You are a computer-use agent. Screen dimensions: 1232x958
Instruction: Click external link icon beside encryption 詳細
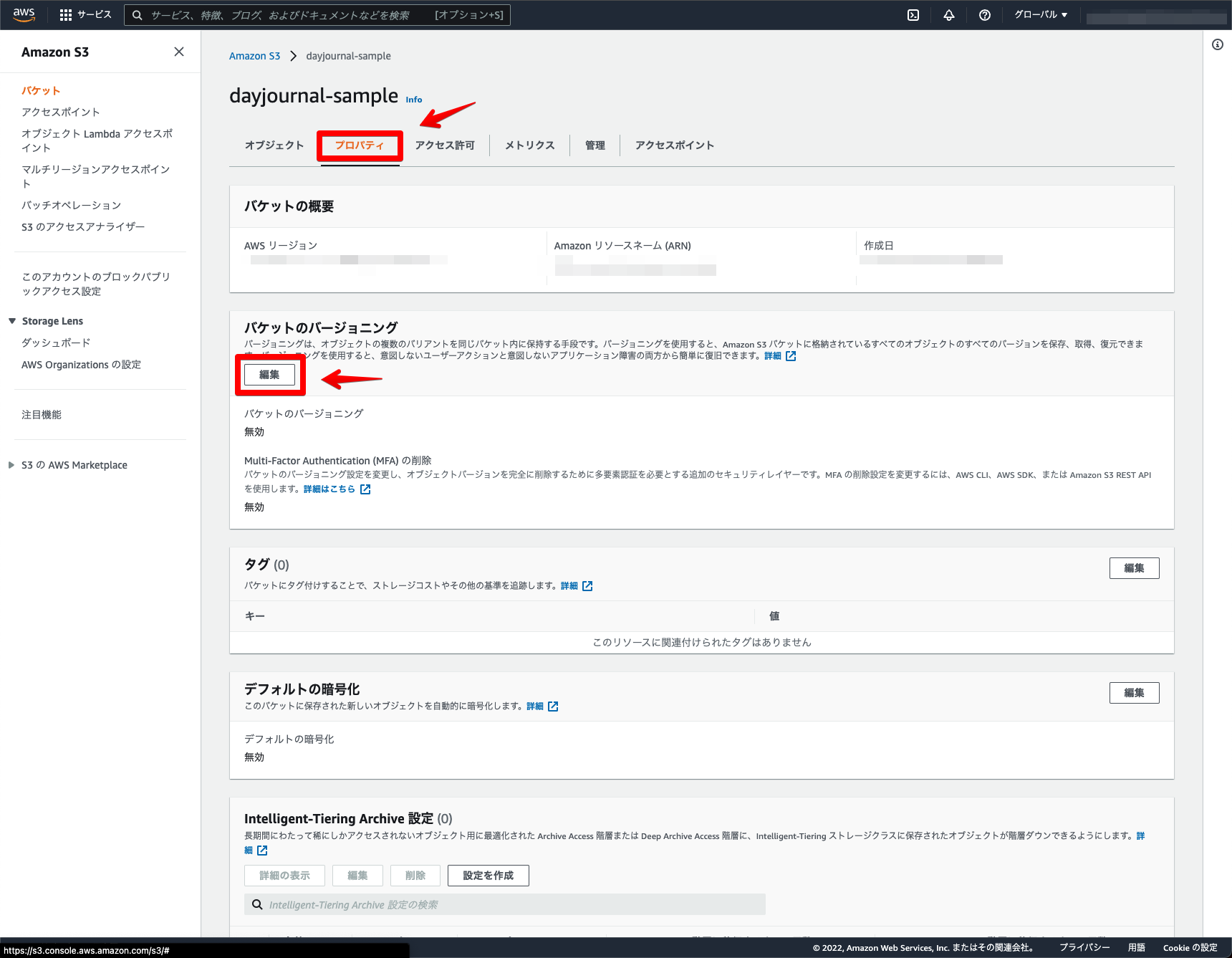[x=553, y=706]
